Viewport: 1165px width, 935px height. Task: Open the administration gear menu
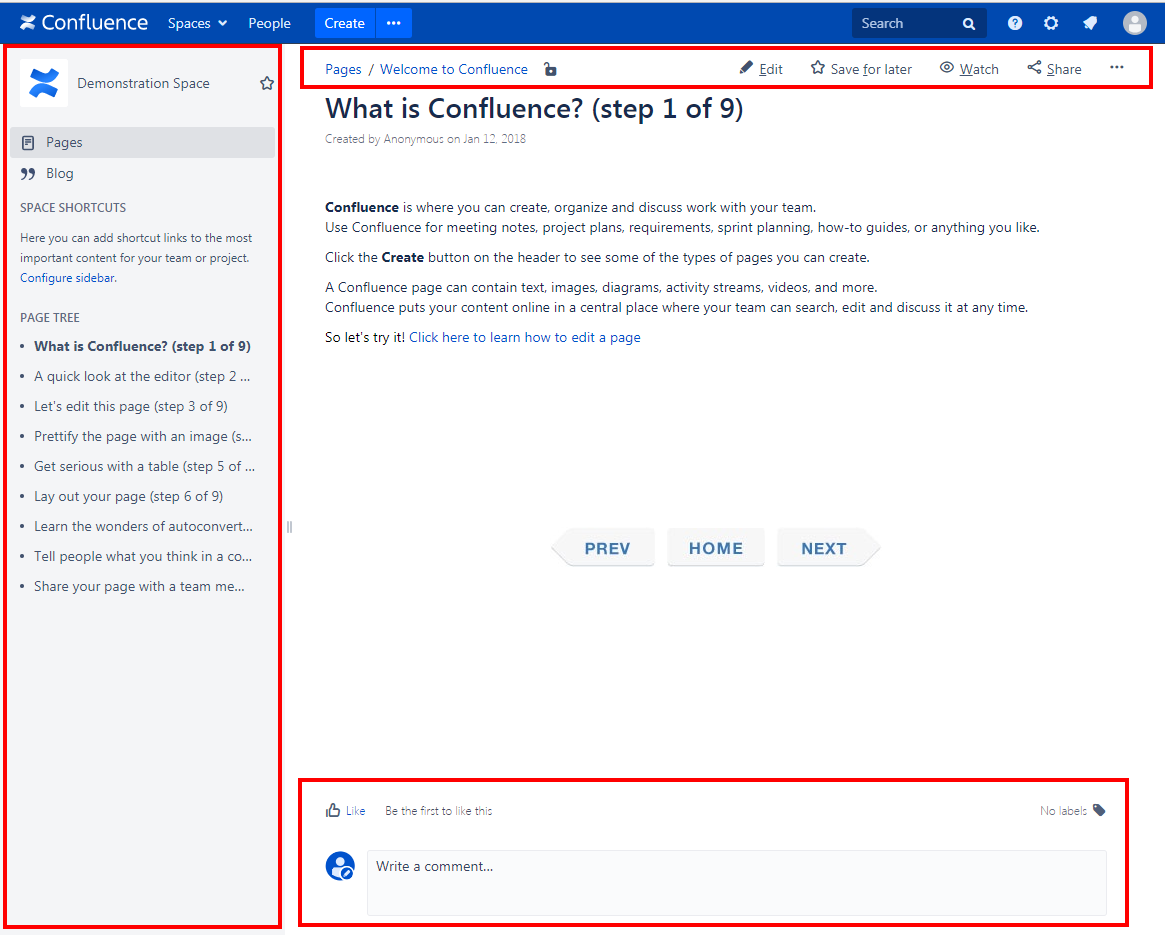click(1051, 23)
